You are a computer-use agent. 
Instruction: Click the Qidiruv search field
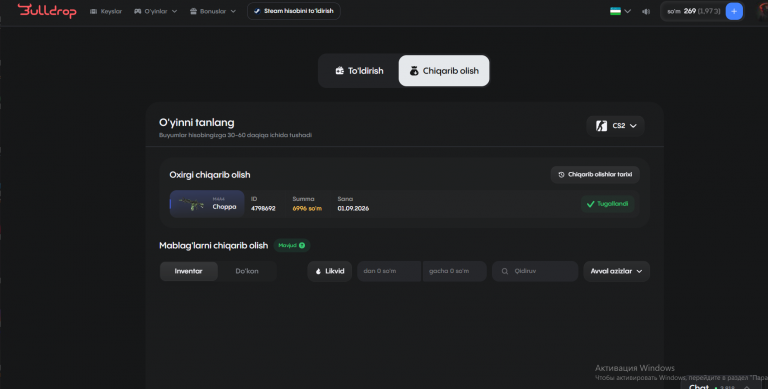click(535, 271)
